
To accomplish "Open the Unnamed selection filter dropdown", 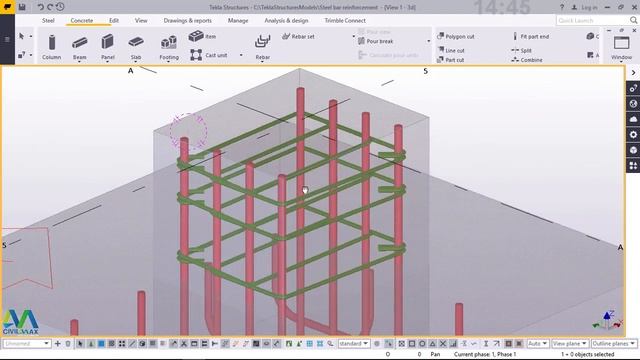I will point(27,344).
